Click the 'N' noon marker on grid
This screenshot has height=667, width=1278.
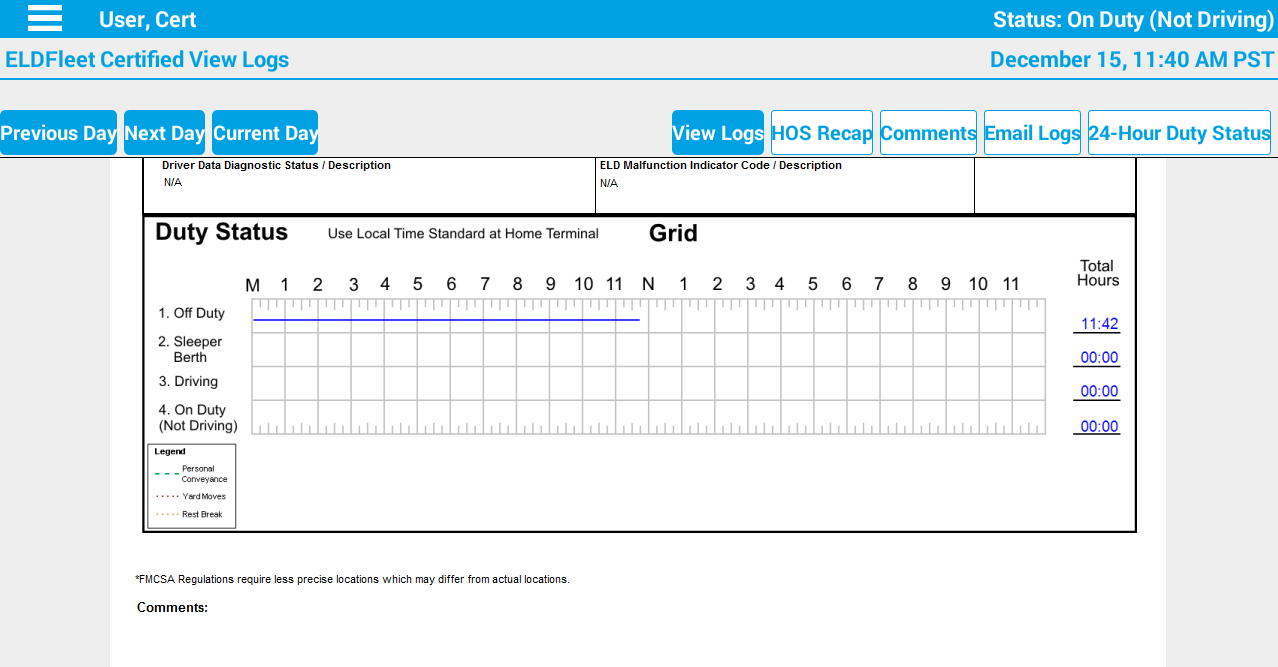(648, 284)
